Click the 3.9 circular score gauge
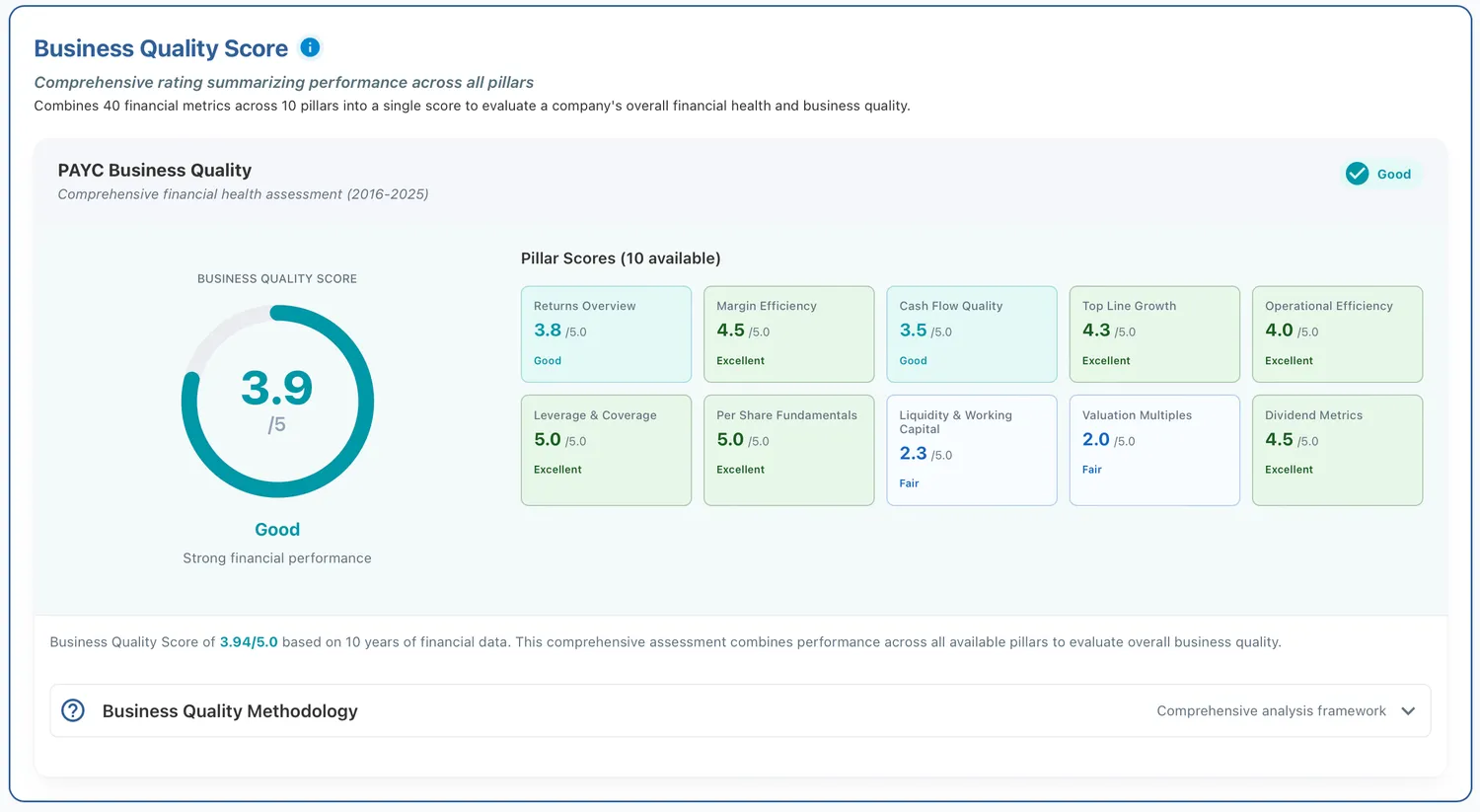 pyautogui.click(x=277, y=402)
